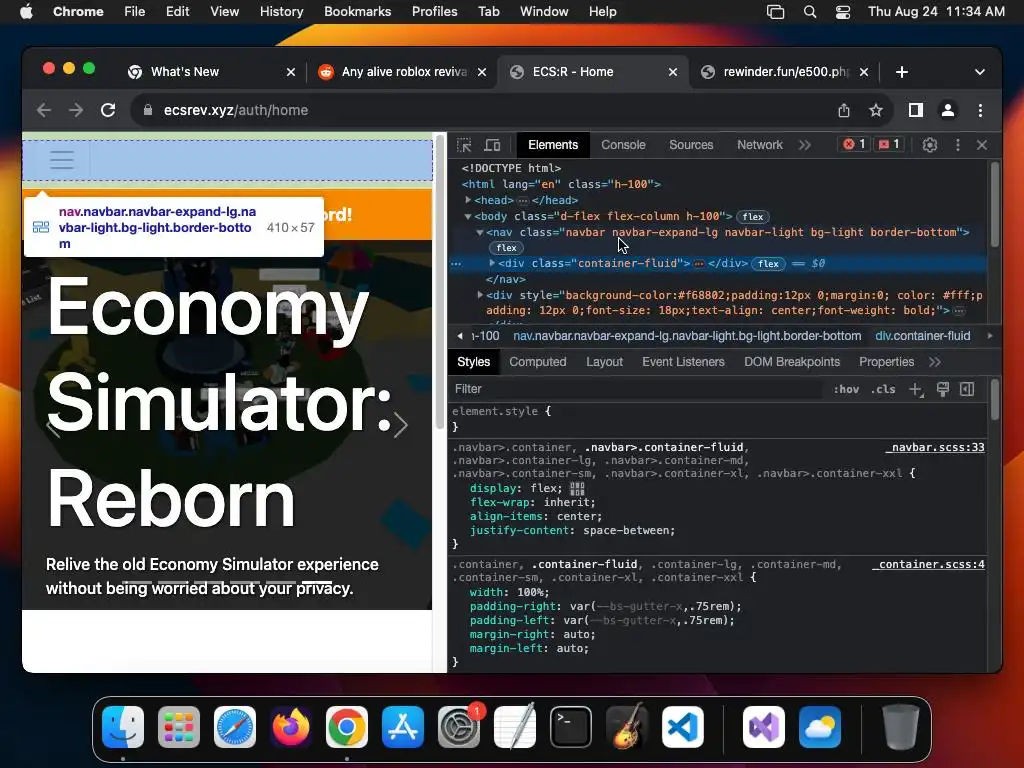Click the address bar URL
1024x768 pixels.
[236, 110]
